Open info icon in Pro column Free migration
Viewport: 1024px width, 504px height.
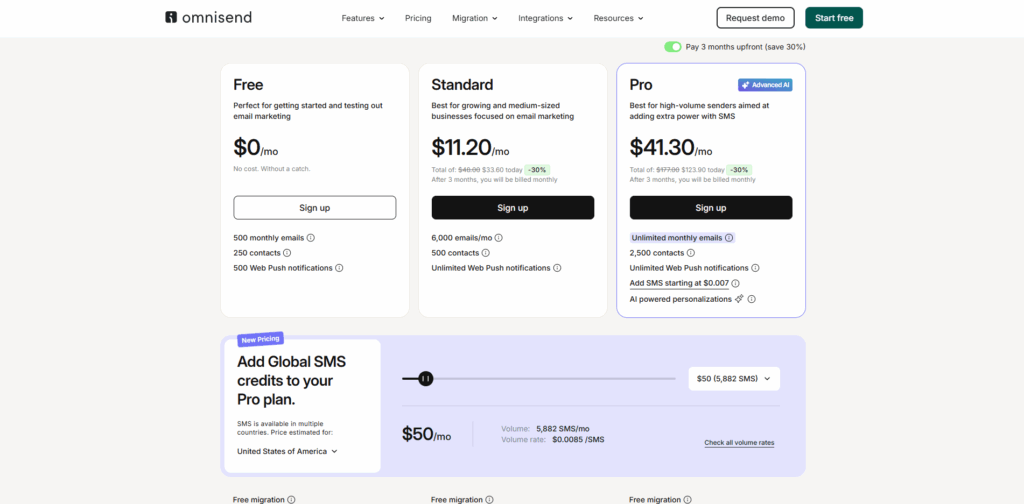(x=687, y=500)
